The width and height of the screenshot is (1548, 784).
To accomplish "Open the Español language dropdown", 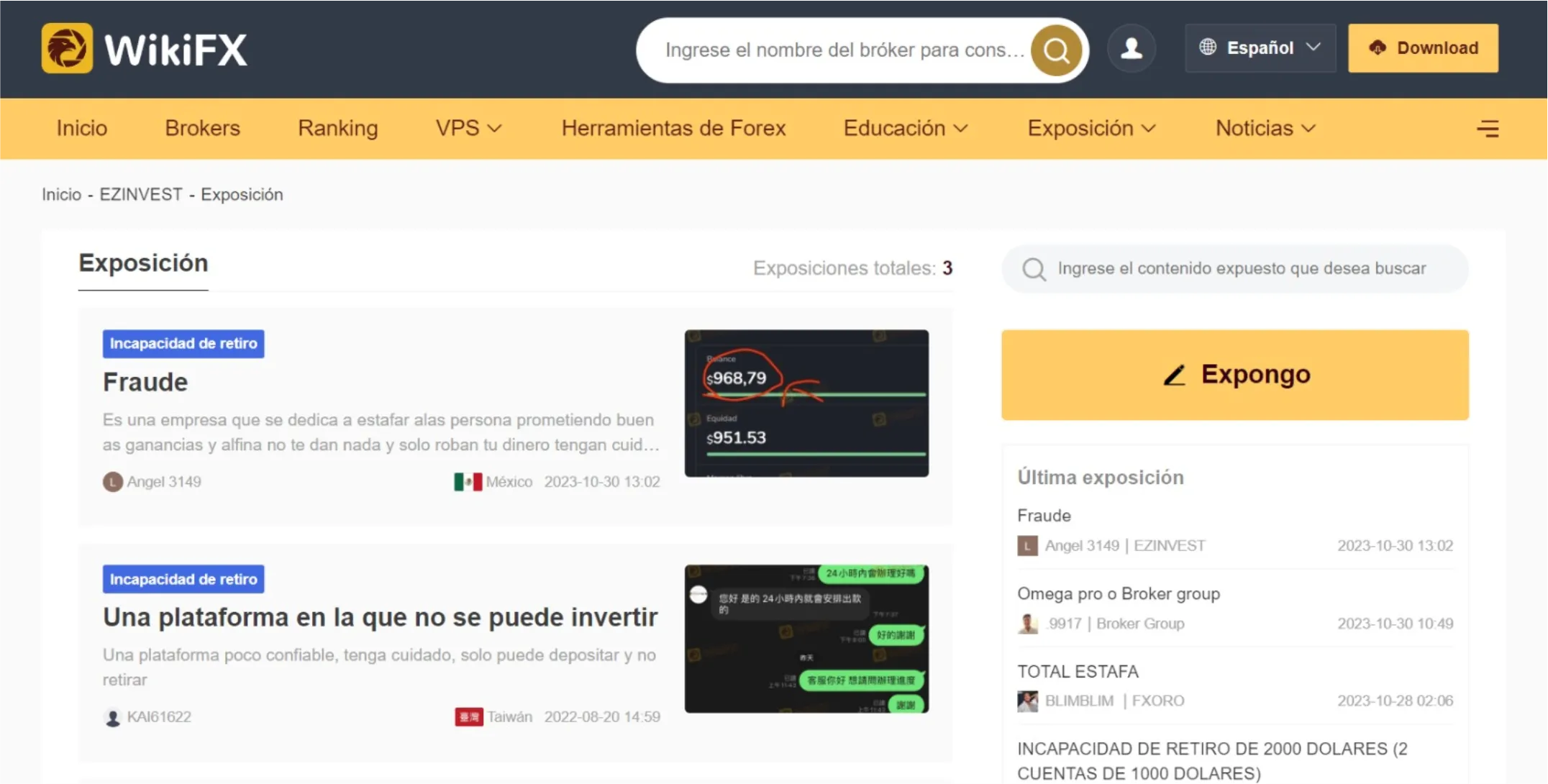I will click(x=1260, y=48).
